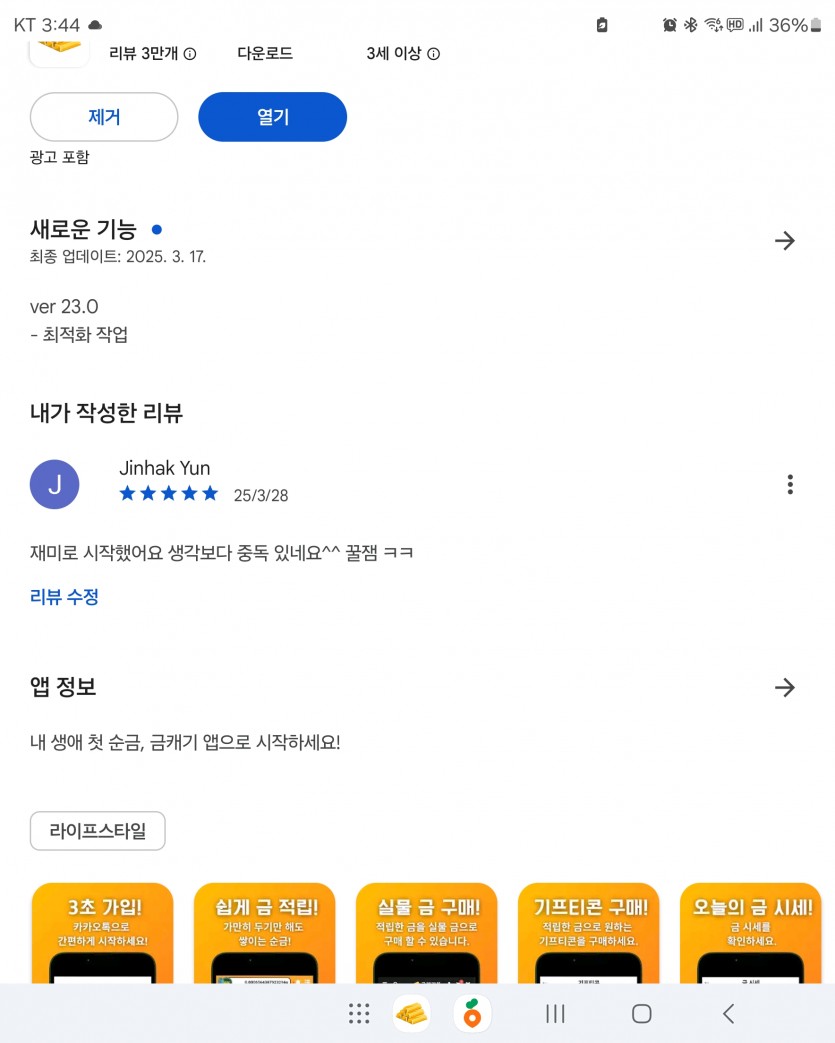
Task: Select the 라이프스타일 category chip
Action: [x=98, y=831]
